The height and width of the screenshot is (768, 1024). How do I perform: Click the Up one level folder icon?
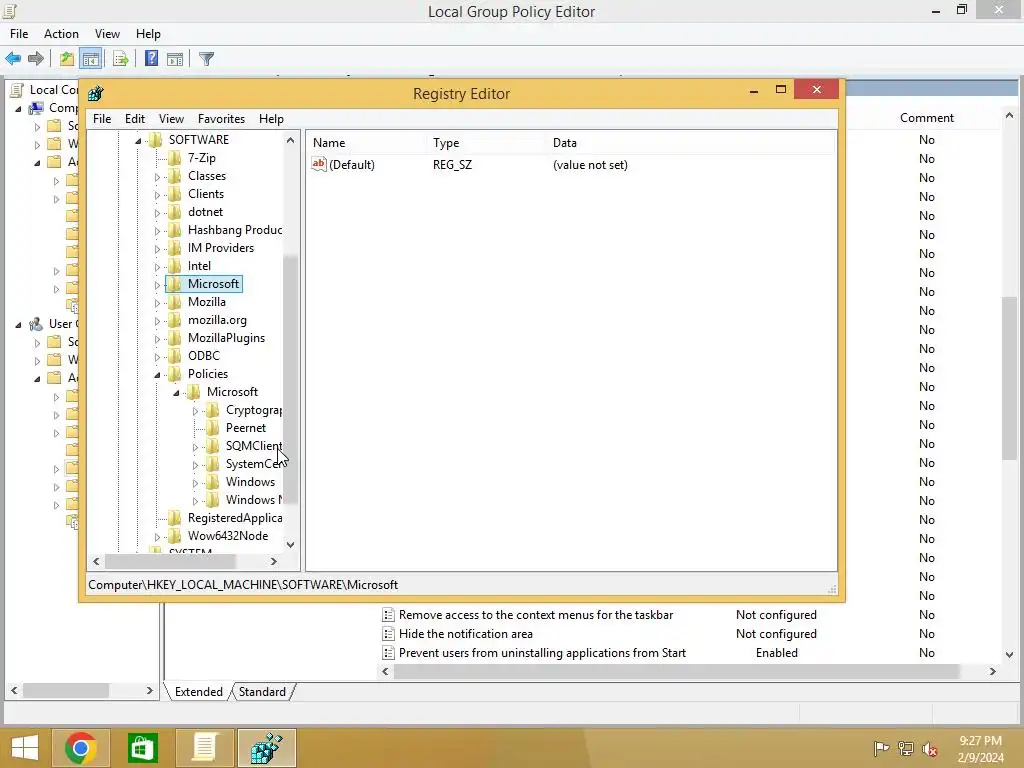click(x=67, y=59)
